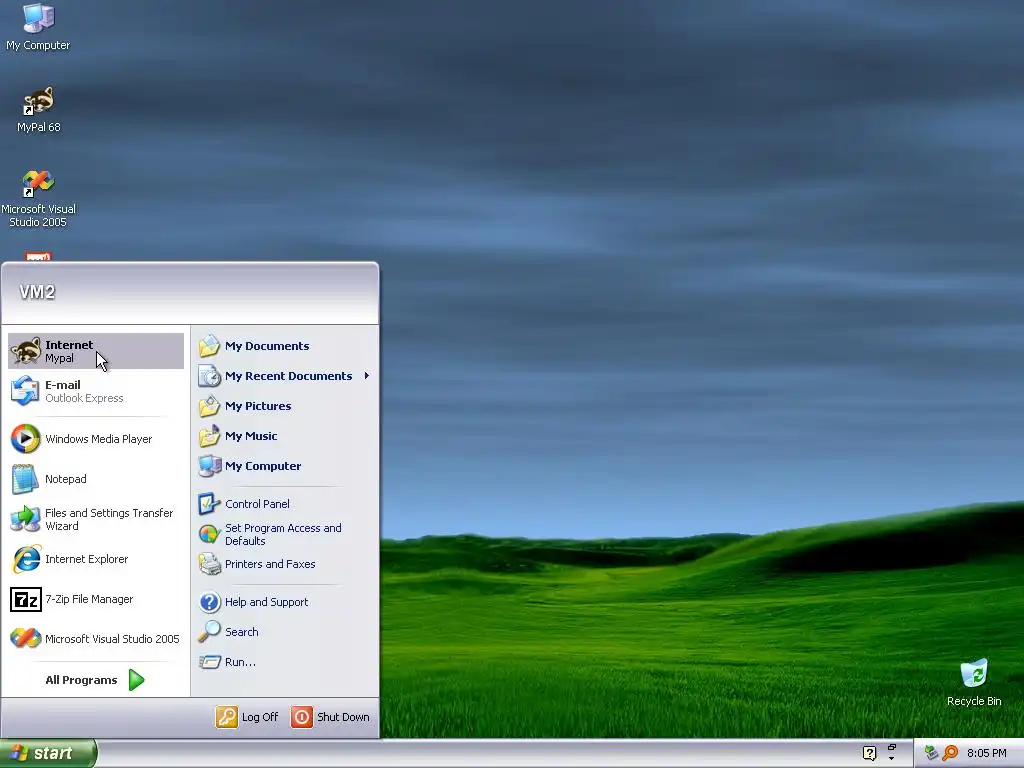Click the taskbar help question-mark icon
The width and height of the screenshot is (1024, 768).
click(x=869, y=753)
